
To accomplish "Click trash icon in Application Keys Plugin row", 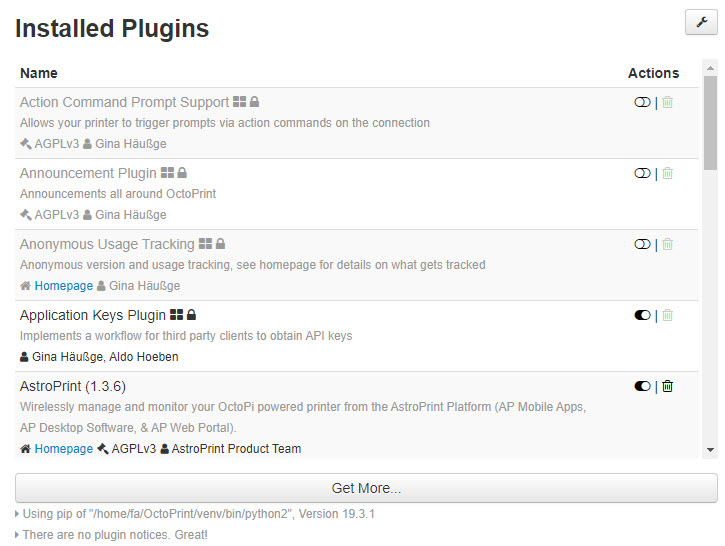I will [667, 315].
